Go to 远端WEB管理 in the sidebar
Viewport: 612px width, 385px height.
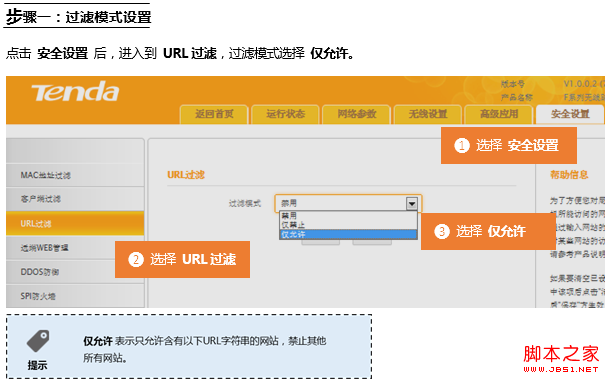[x=75, y=248]
